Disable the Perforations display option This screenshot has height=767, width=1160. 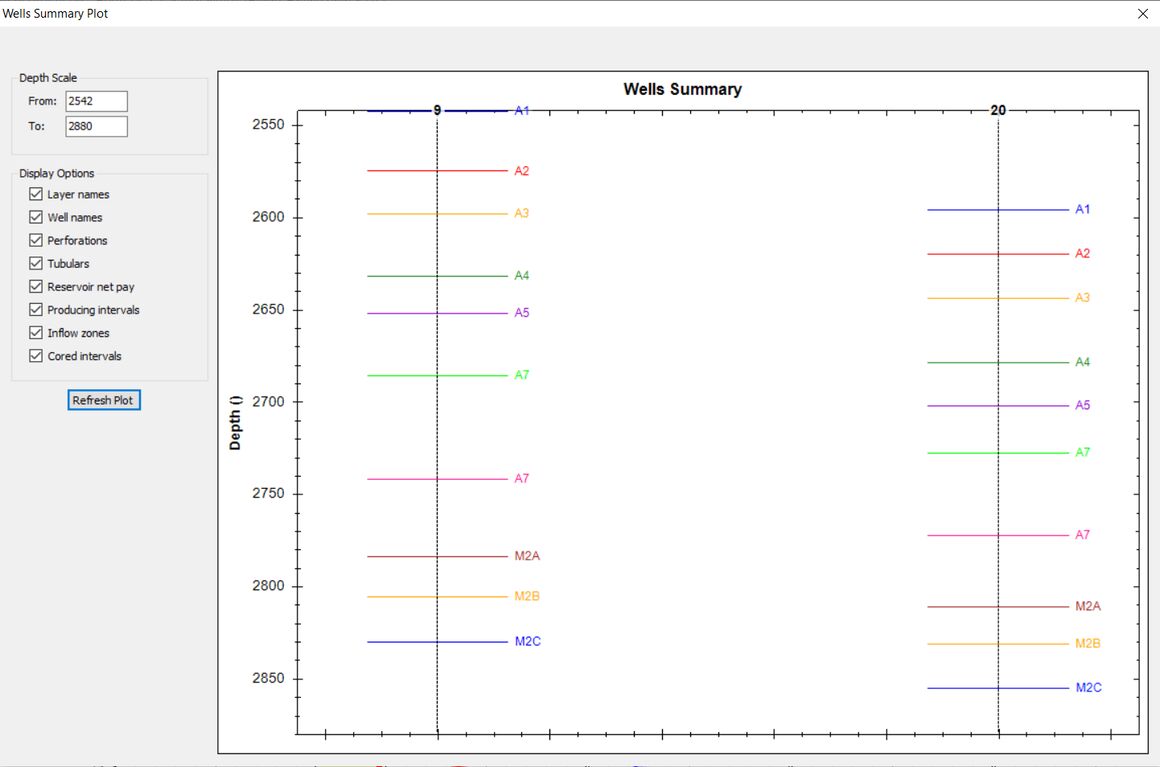point(36,241)
